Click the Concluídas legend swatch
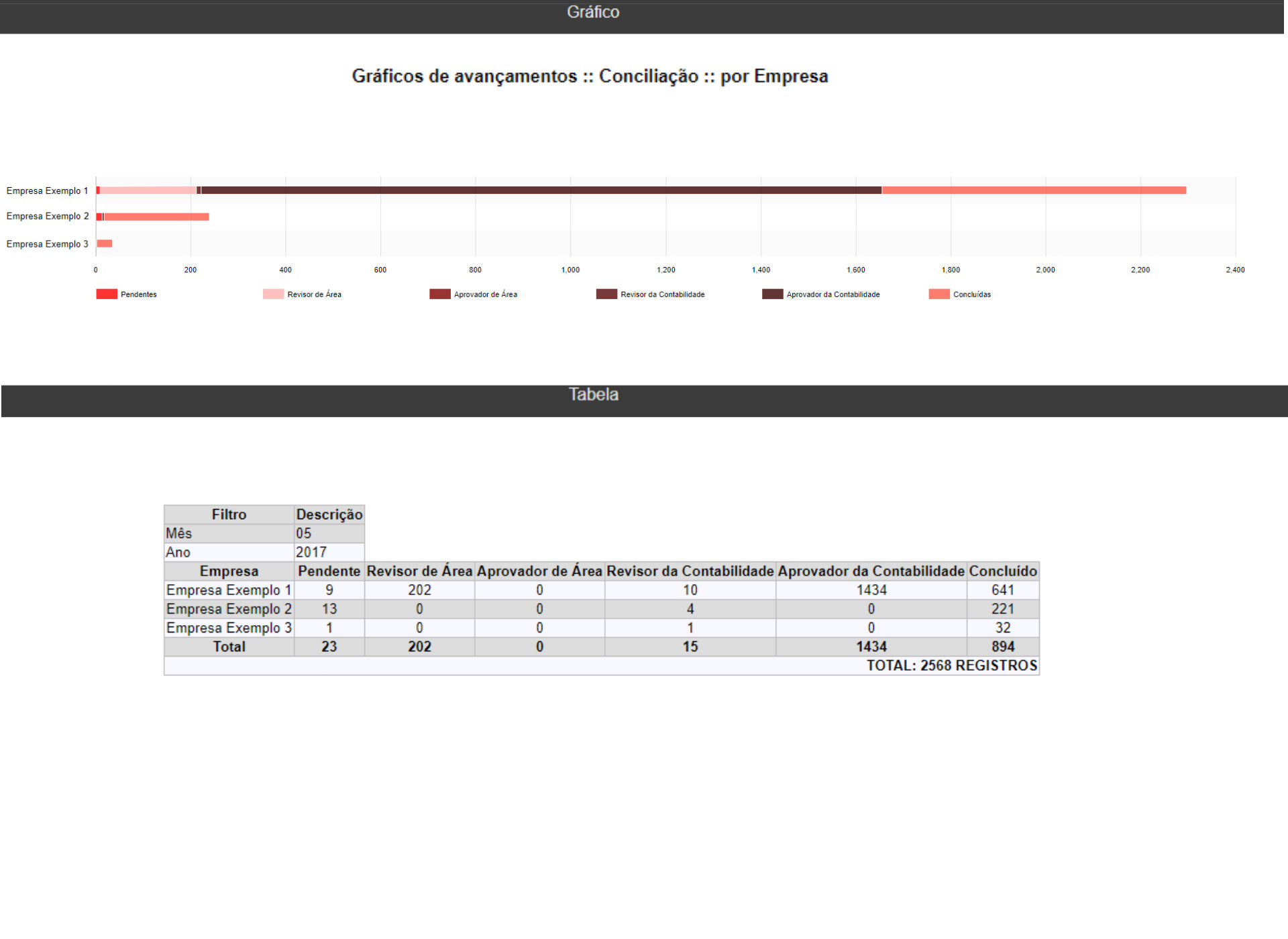Image resolution: width=1288 pixels, height=939 pixels. point(939,294)
